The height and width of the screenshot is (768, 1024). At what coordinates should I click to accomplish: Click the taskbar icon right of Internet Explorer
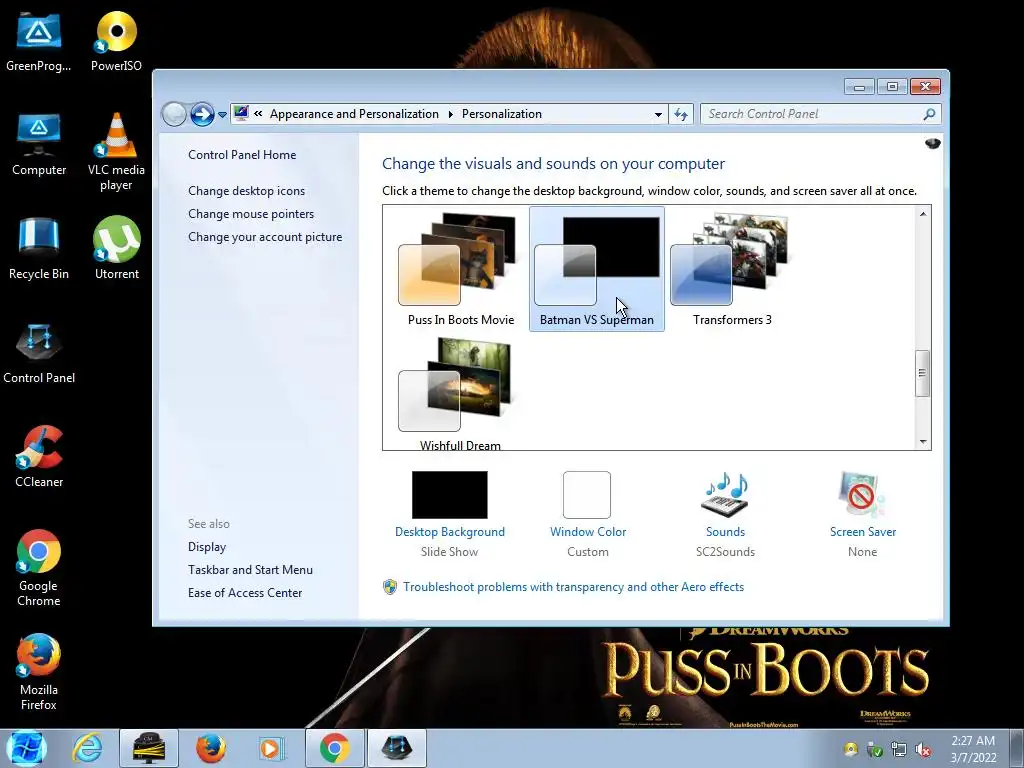point(149,748)
